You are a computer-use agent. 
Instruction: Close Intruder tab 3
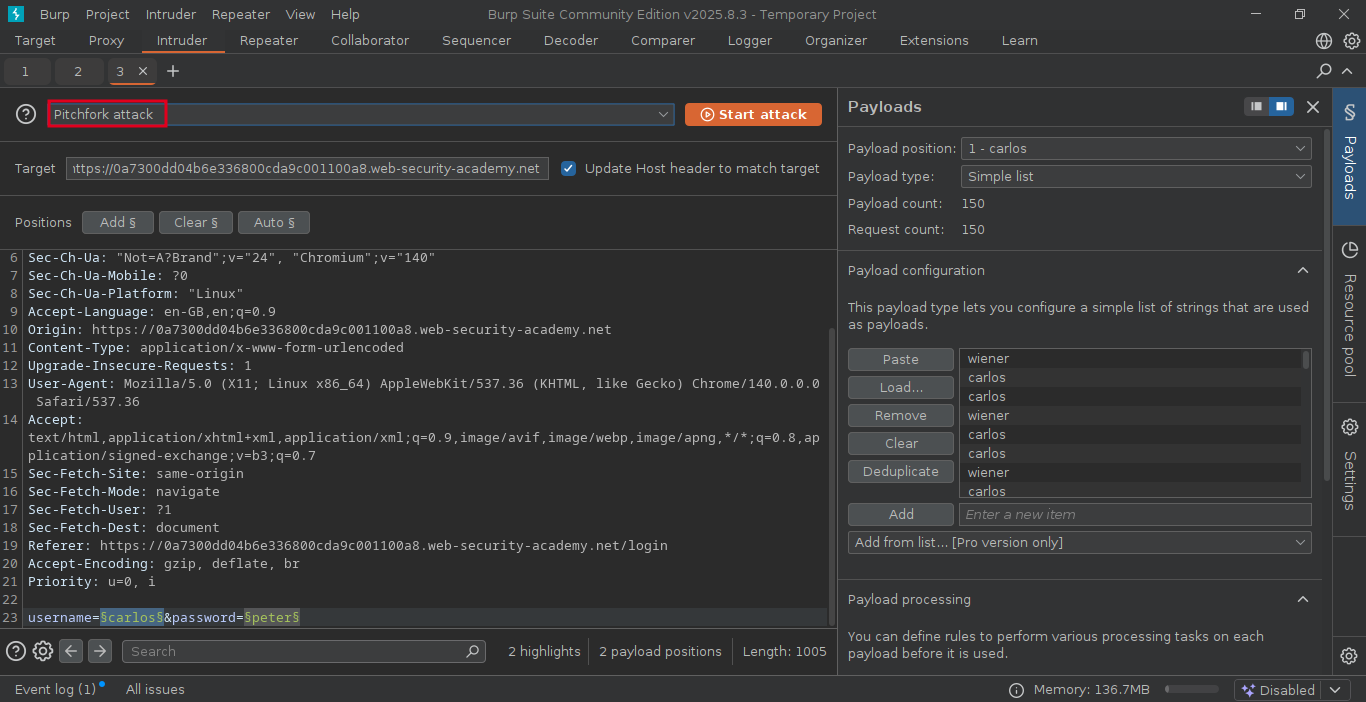143,71
